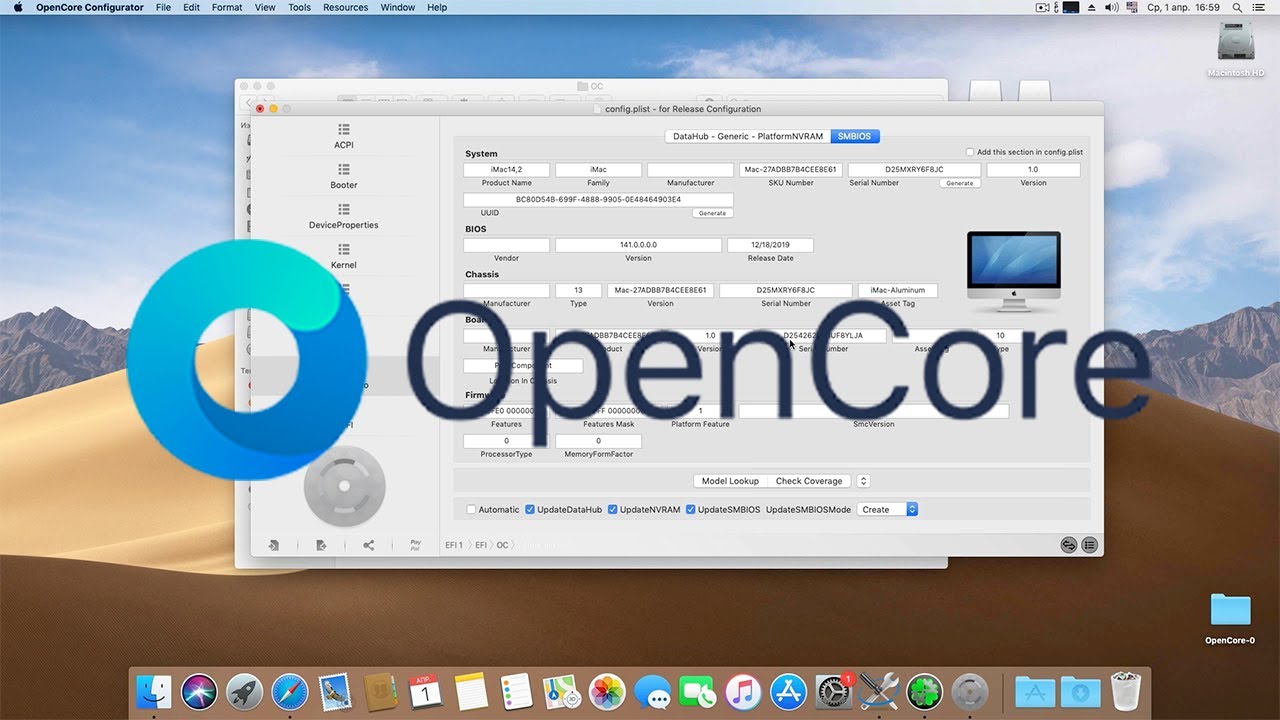Toggle the Automatic checkbox
The width and height of the screenshot is (1280, 720).
point(471,509)
